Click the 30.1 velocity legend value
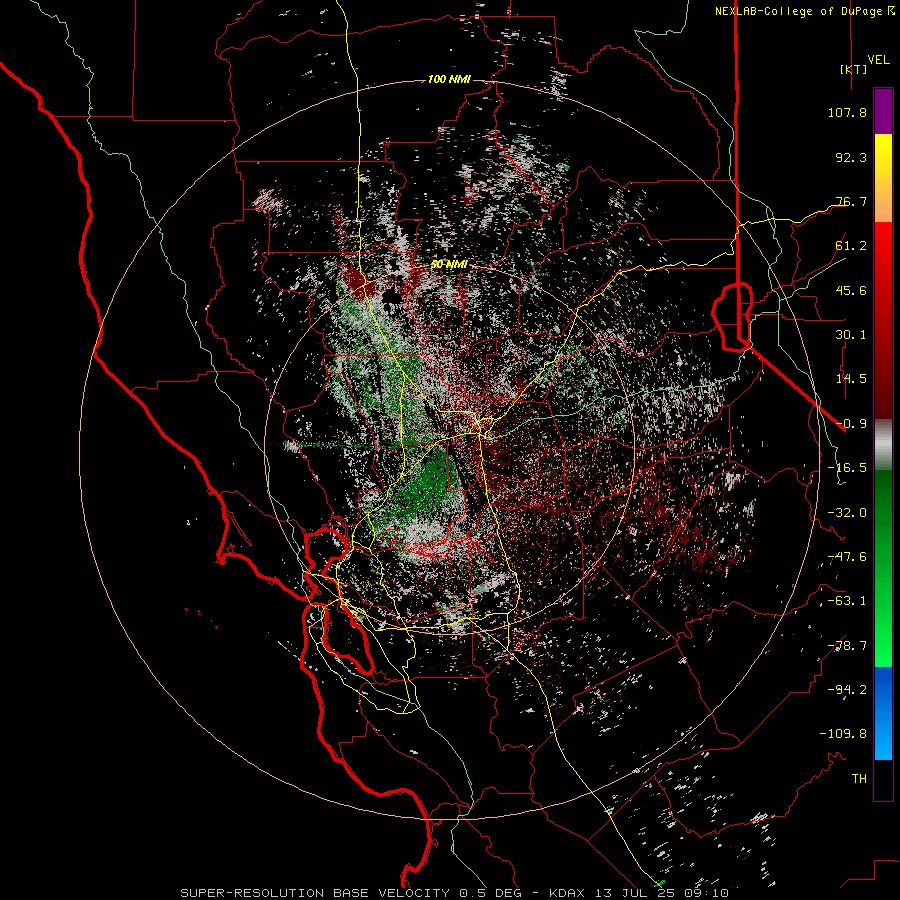The width and height of the screenshot is (900, 900). click(851, 335)
